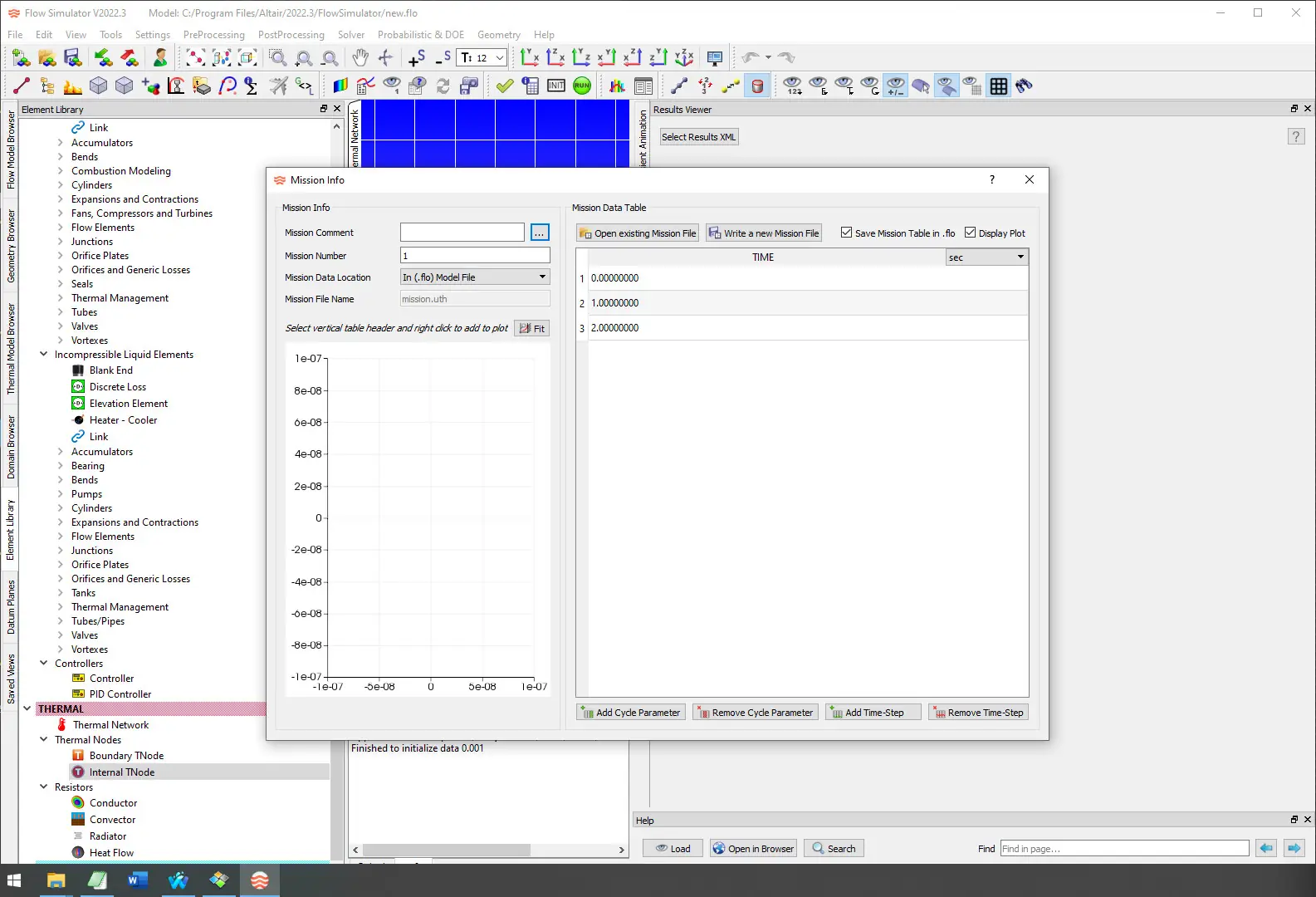The width and height of the screenshot is (1316, 897).
Task: Click the Mission Number input field
Action: coord(475,256)
